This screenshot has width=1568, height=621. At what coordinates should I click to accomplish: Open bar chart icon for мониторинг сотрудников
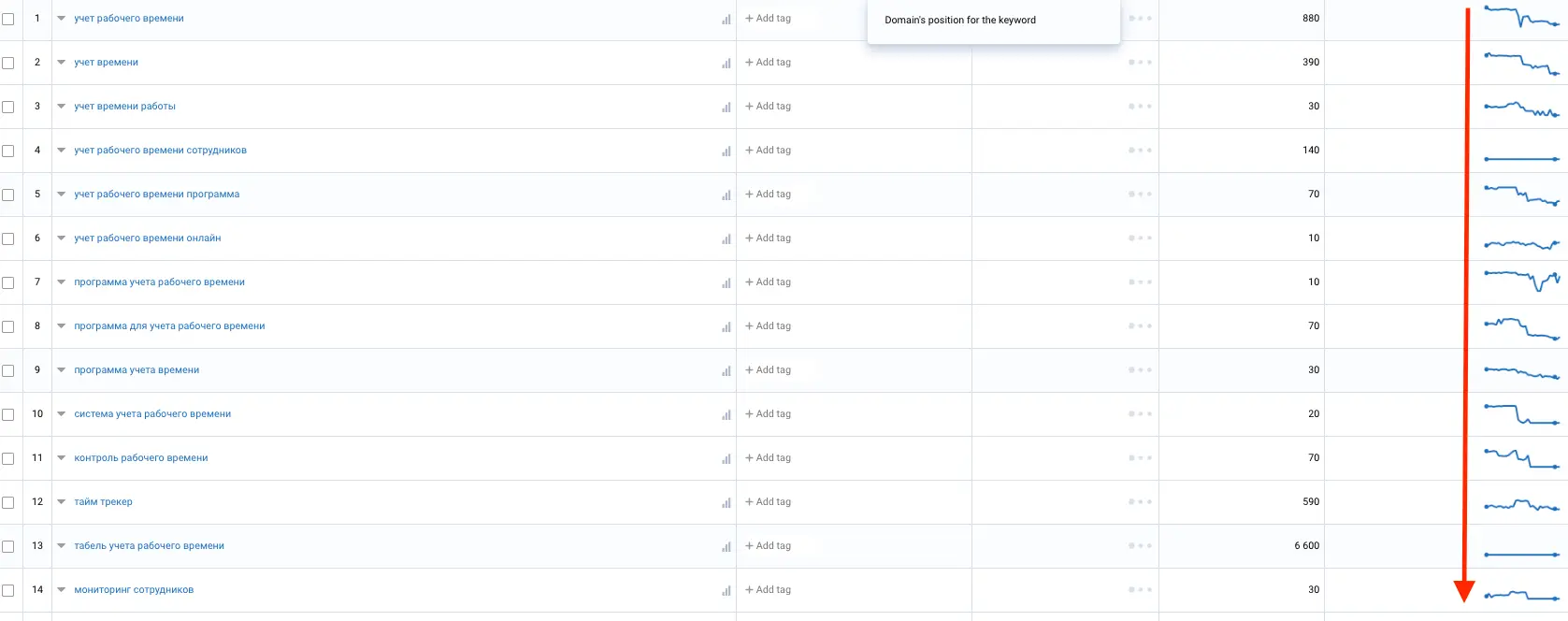pyautogui.click(x=726, y=591)
